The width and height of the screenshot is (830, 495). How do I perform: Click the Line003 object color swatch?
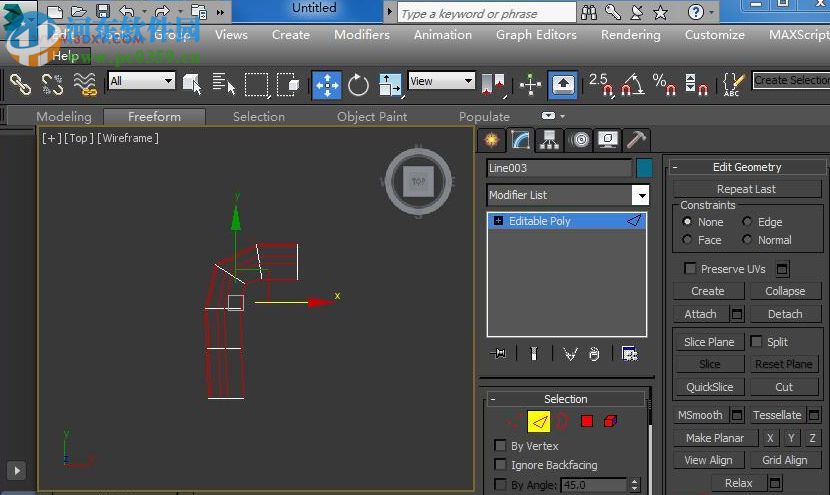(x=644, y=168)
